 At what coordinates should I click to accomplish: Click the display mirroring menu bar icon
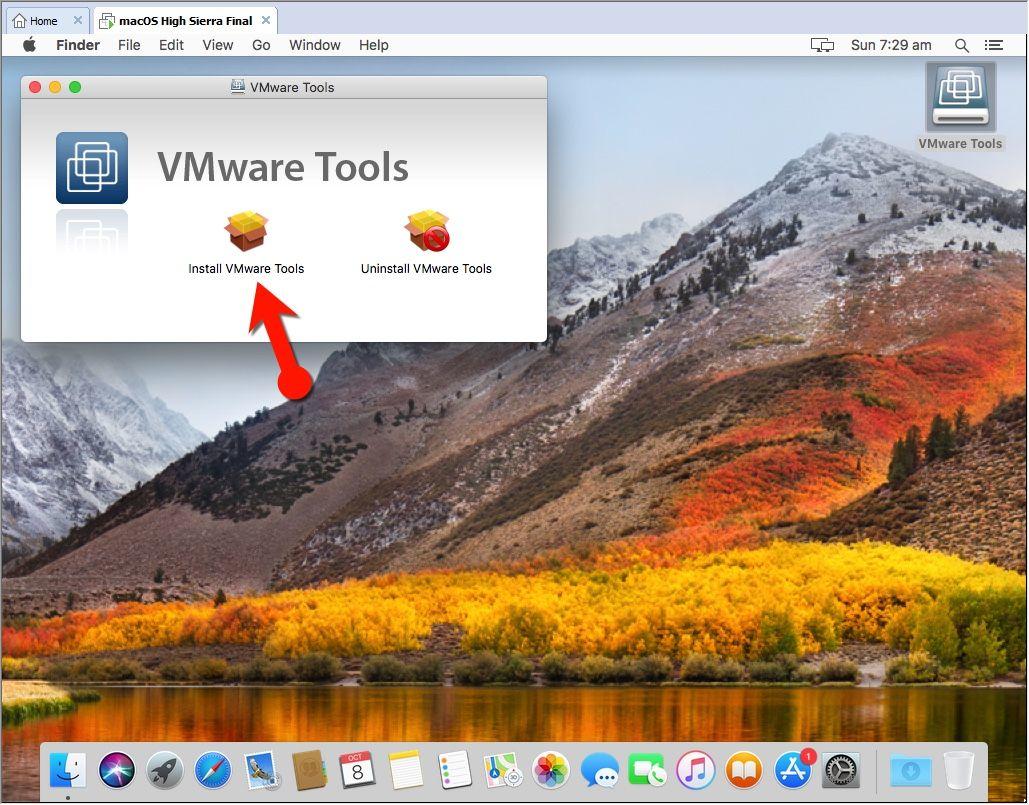tap(822, 45)
